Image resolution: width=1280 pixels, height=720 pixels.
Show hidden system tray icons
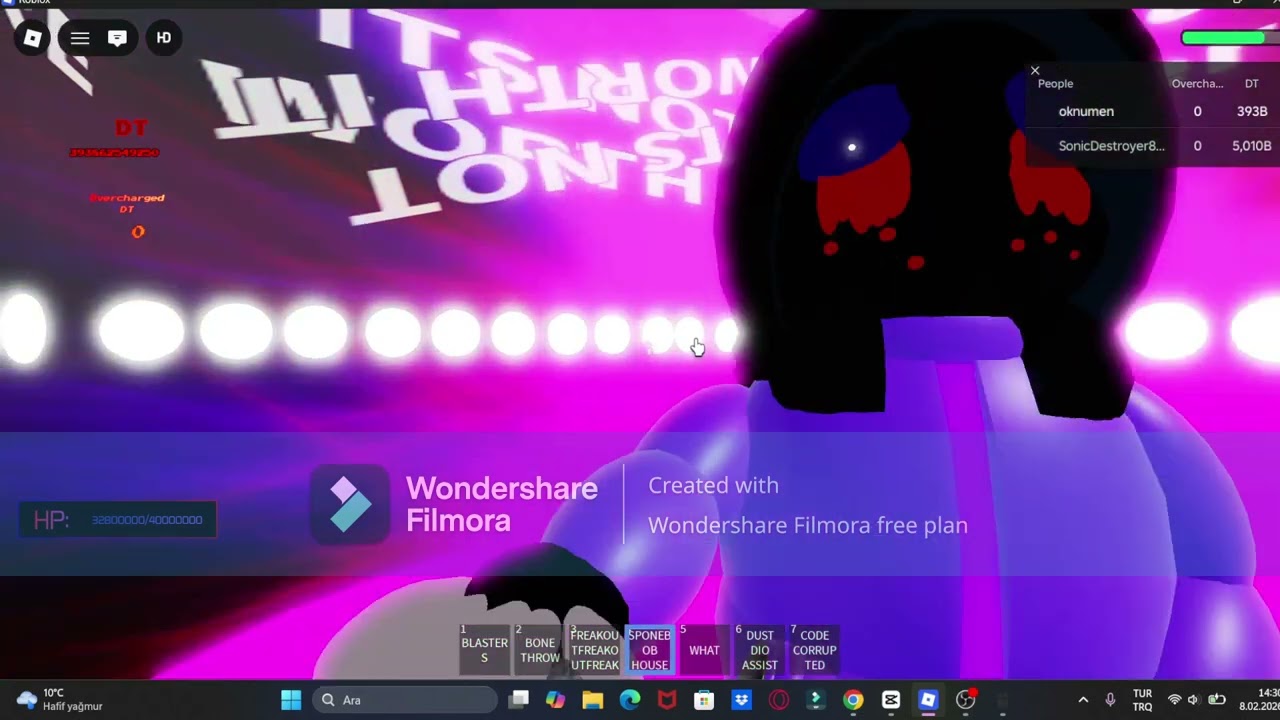point(1083,700)
